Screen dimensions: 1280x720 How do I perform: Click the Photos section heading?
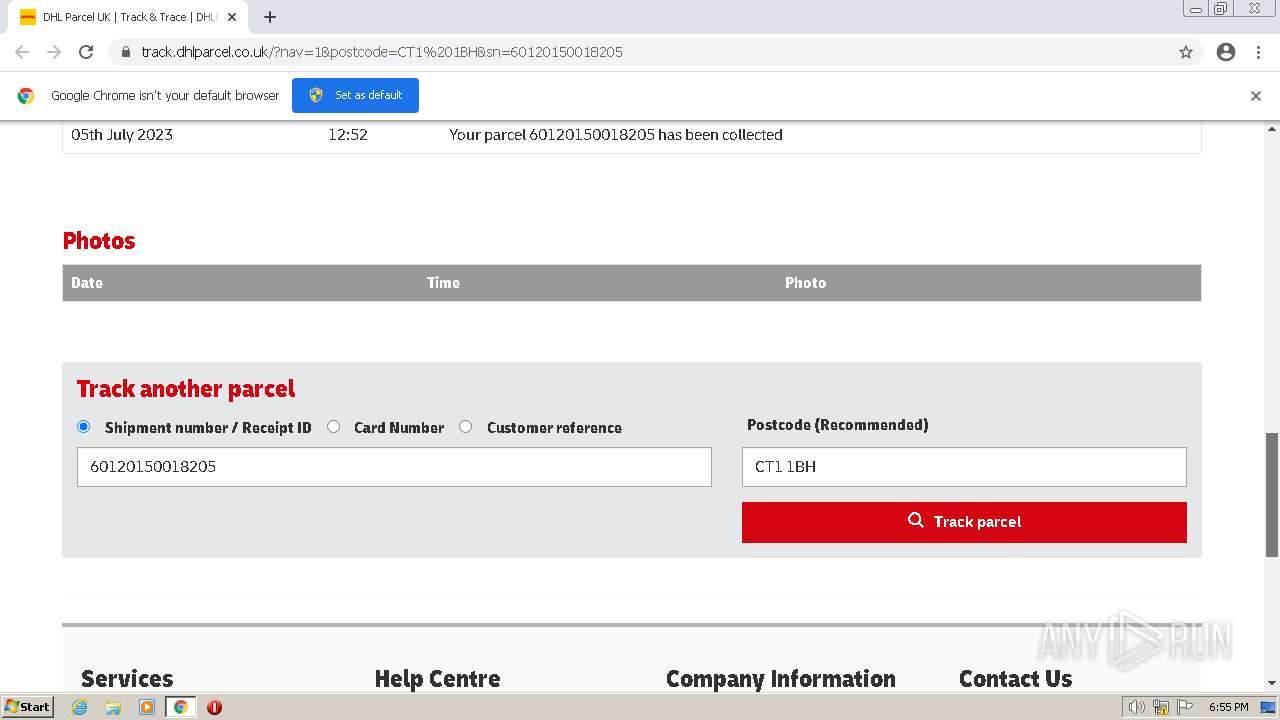[x=99, y=241]
